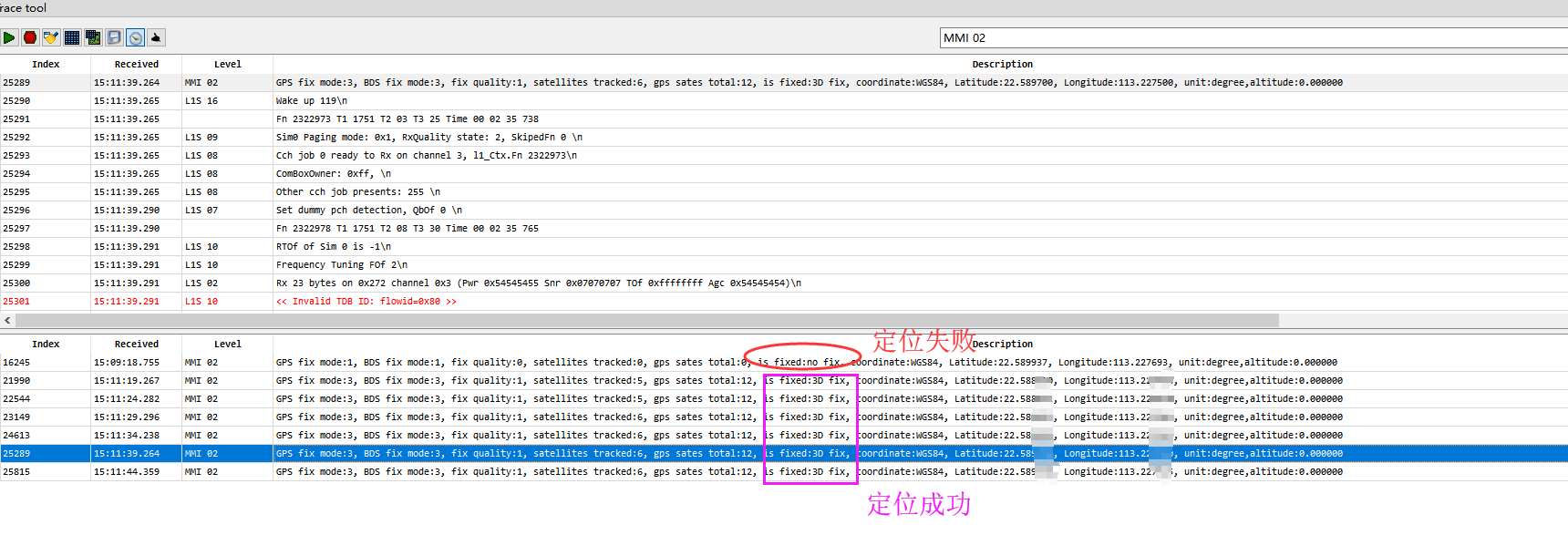Click timestamp 15:11:19.267 in lower pane
Image resolution: width=1568 pixels, height=556 pixels.
click(x=127, y=381)
